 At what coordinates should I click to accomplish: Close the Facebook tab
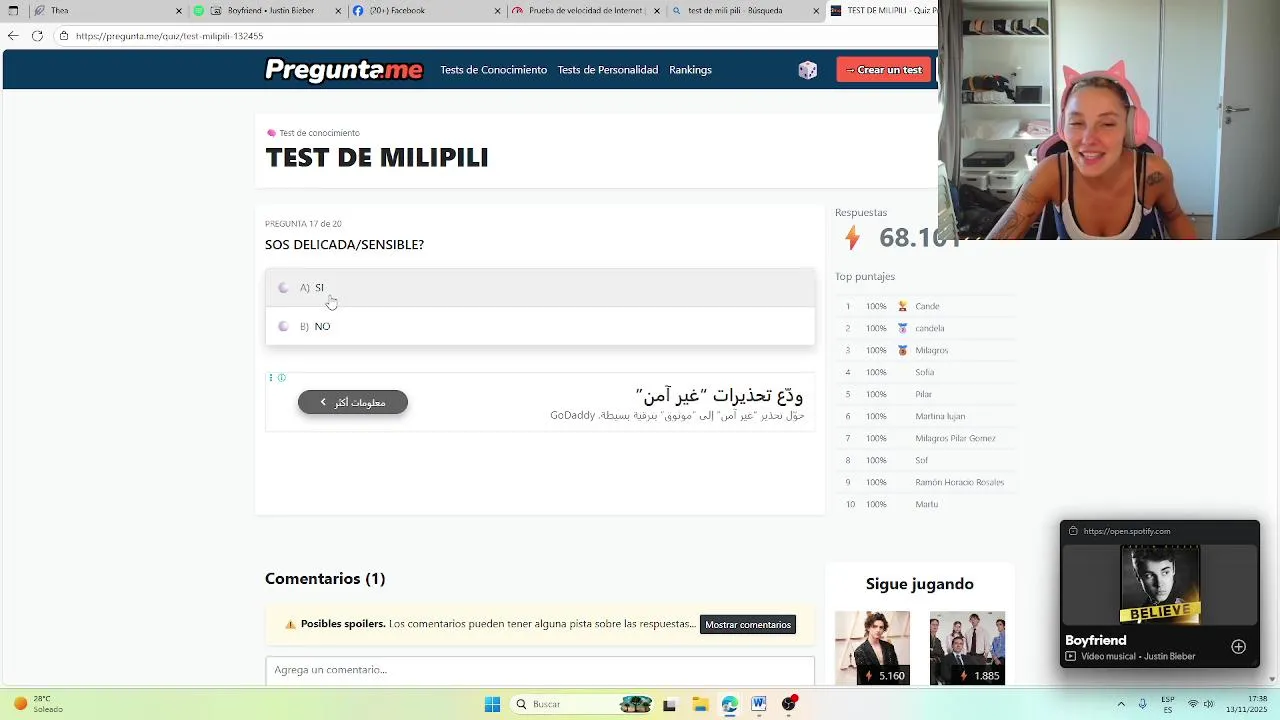pos(497,11)
